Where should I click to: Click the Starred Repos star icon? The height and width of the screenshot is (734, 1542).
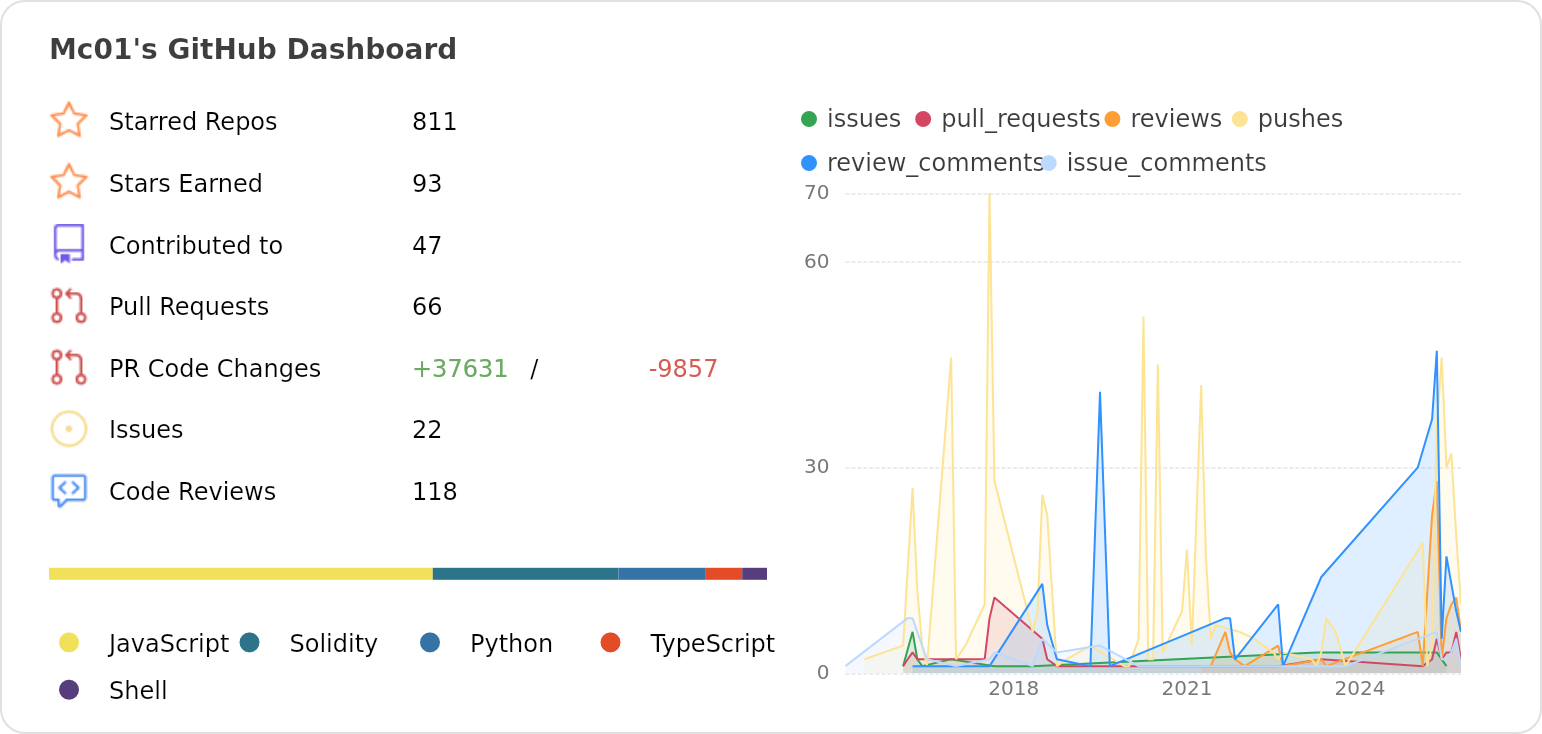(x=69, y=120)
